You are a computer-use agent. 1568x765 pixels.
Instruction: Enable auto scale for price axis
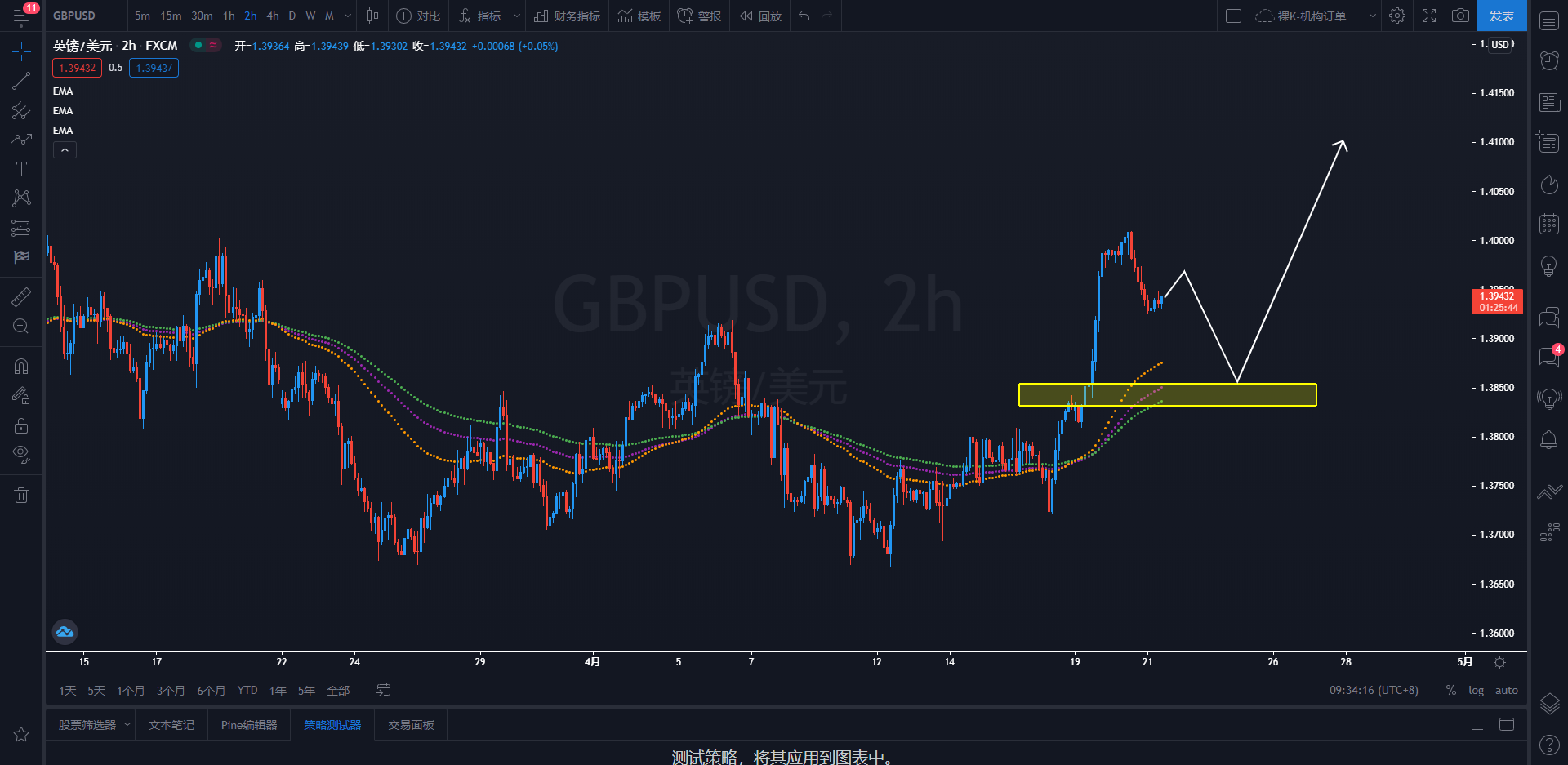[x=1506, y=690]
